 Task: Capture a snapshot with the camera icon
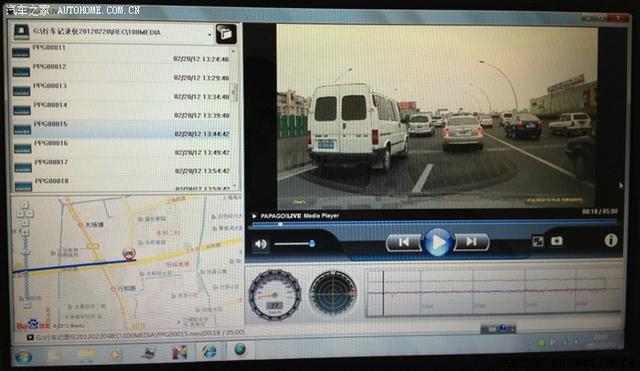tap(557, 241)
